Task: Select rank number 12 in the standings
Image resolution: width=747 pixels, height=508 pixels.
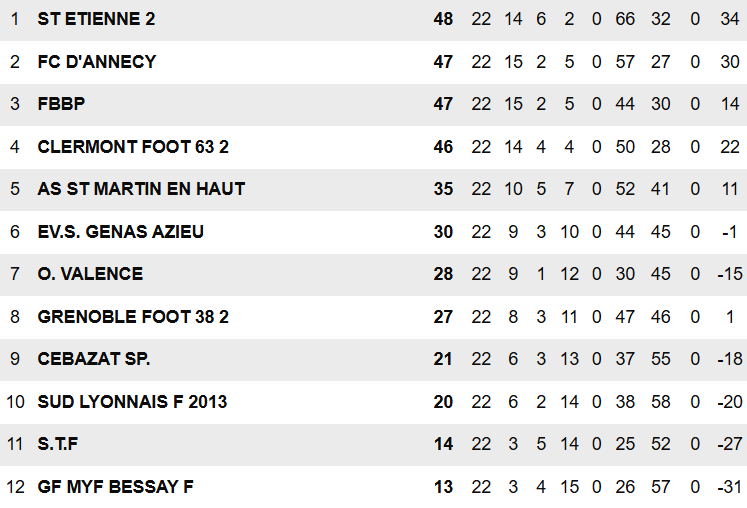Action: (x=15, y=487)
